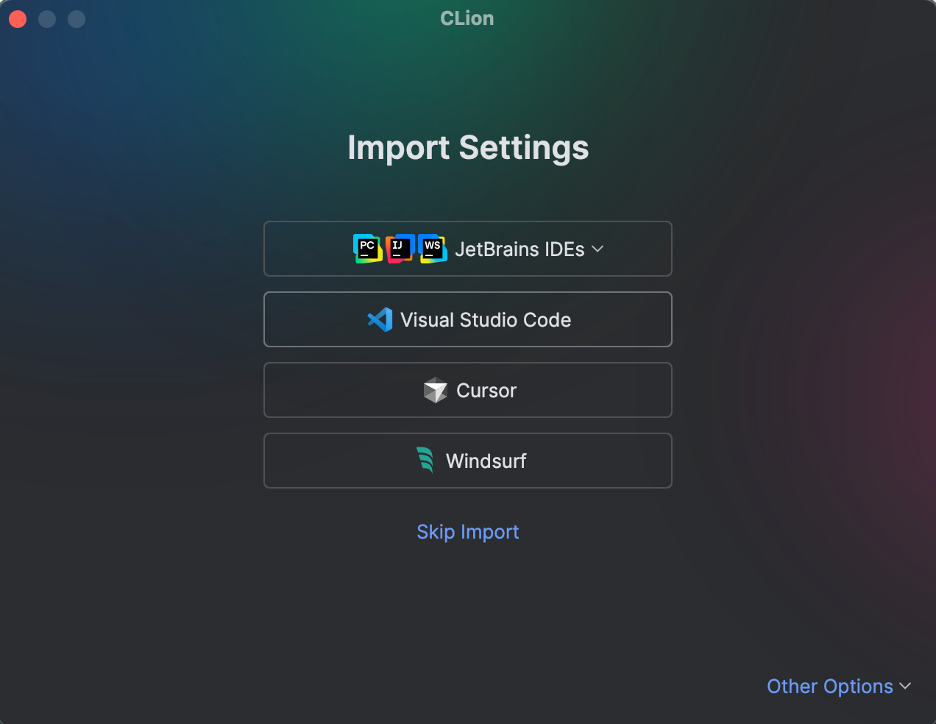This screenshot has width=936, height=724.
Task: Click the blue VS Code chevron icon
Action: tap(381, 319)
